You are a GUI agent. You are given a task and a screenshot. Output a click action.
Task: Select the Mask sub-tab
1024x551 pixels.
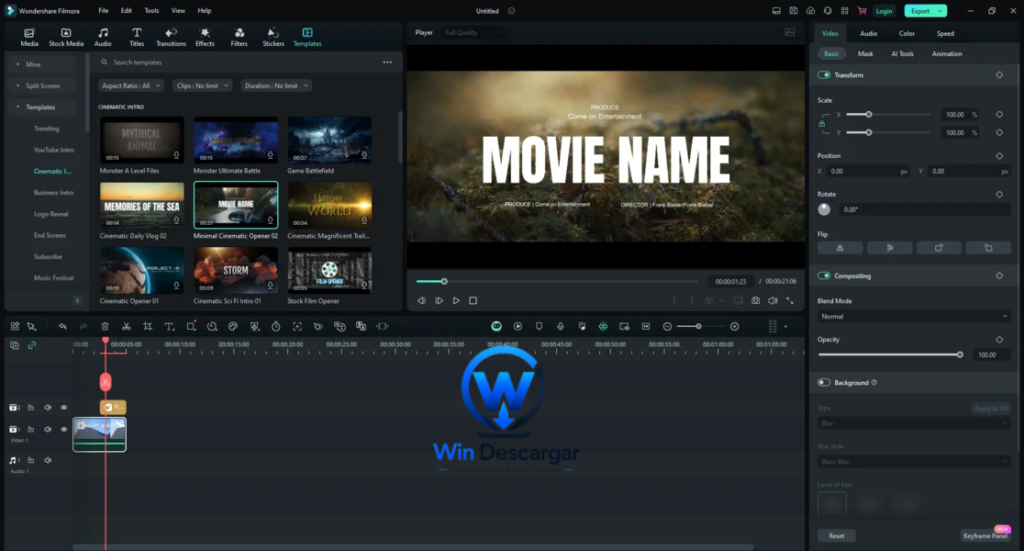point(865,54)
